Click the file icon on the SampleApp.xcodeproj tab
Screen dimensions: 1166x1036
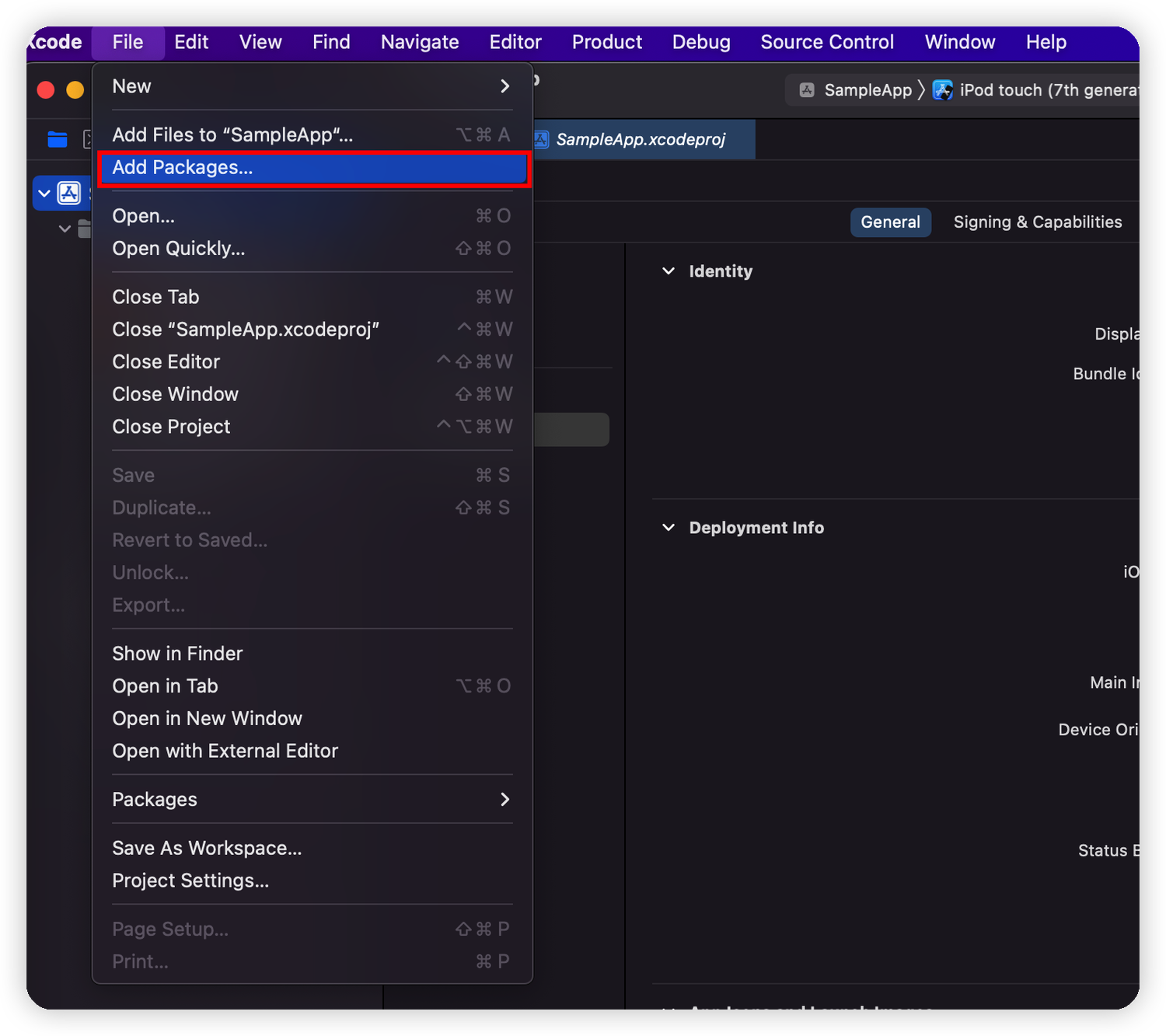(x=541, y=140)
